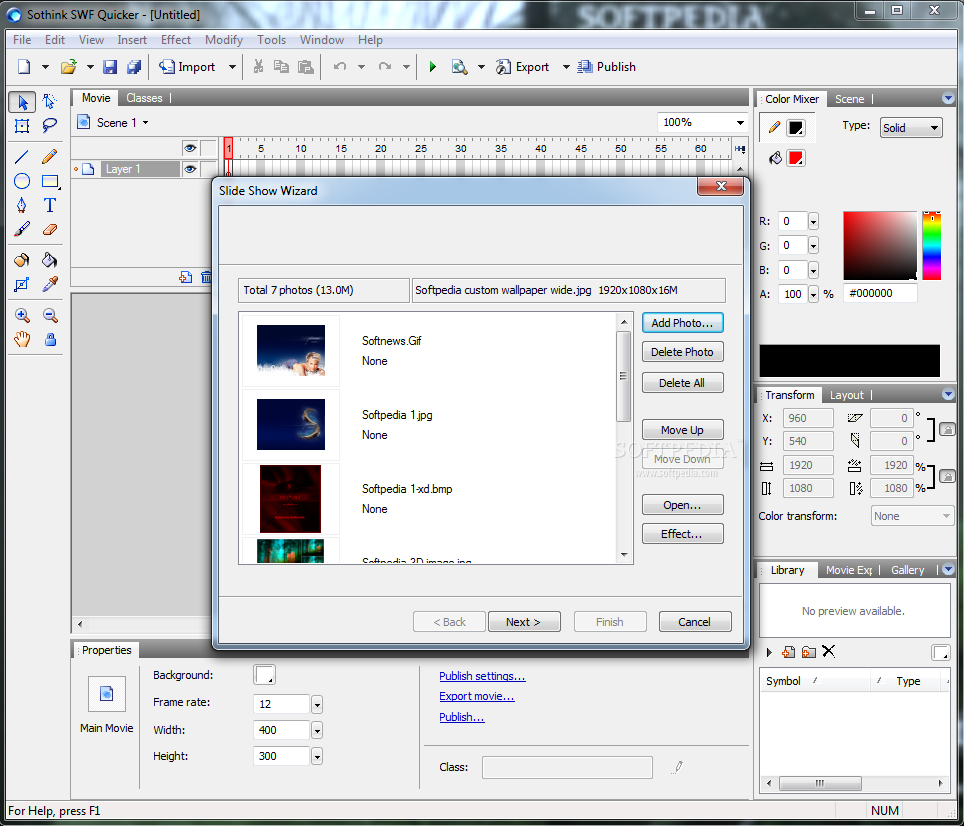Click the Save All icon
The height and width of the screenshot is (826, 964).
pos(133,66)
